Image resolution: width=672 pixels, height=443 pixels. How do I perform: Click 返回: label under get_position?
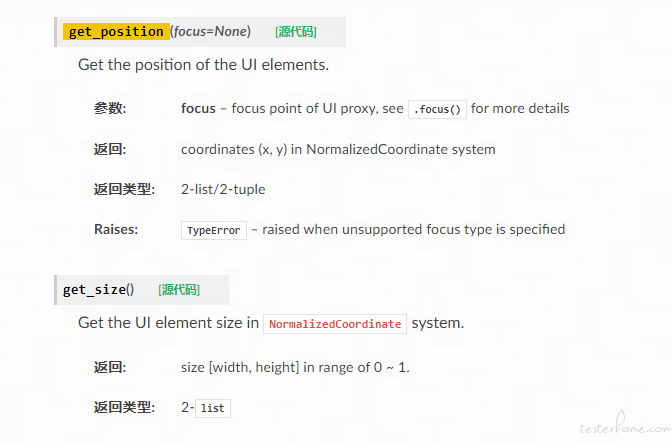[110, 149]
